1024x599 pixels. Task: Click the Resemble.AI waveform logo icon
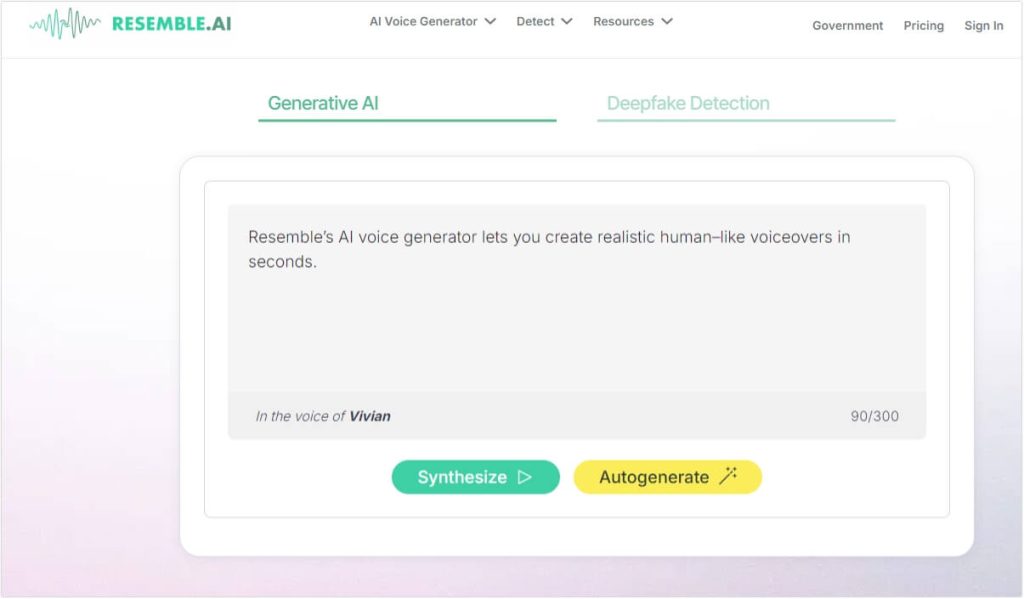tap(66, 22)
